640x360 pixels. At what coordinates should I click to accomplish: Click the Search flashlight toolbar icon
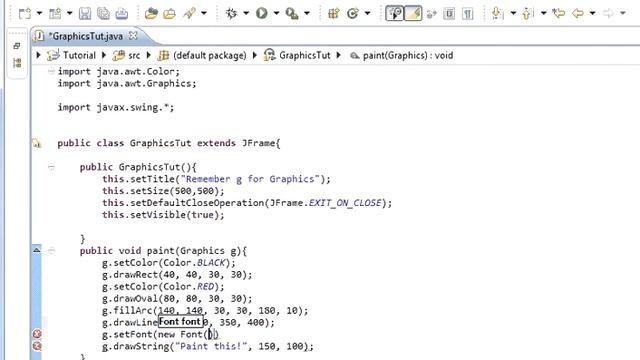coord(189,13)
